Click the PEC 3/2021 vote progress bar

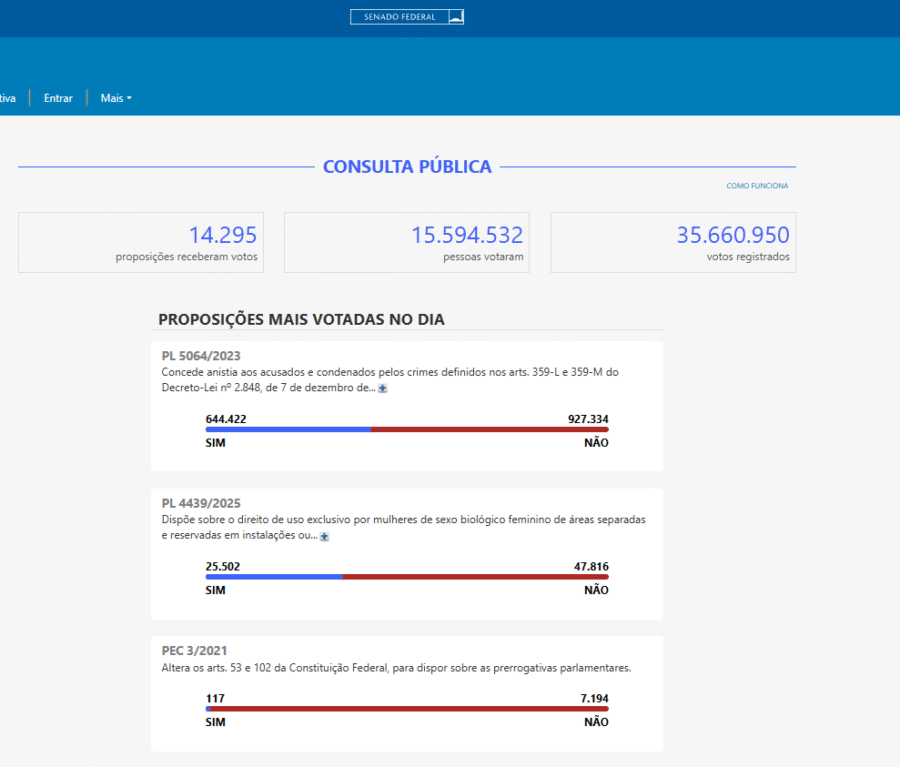tap(407, 709)
